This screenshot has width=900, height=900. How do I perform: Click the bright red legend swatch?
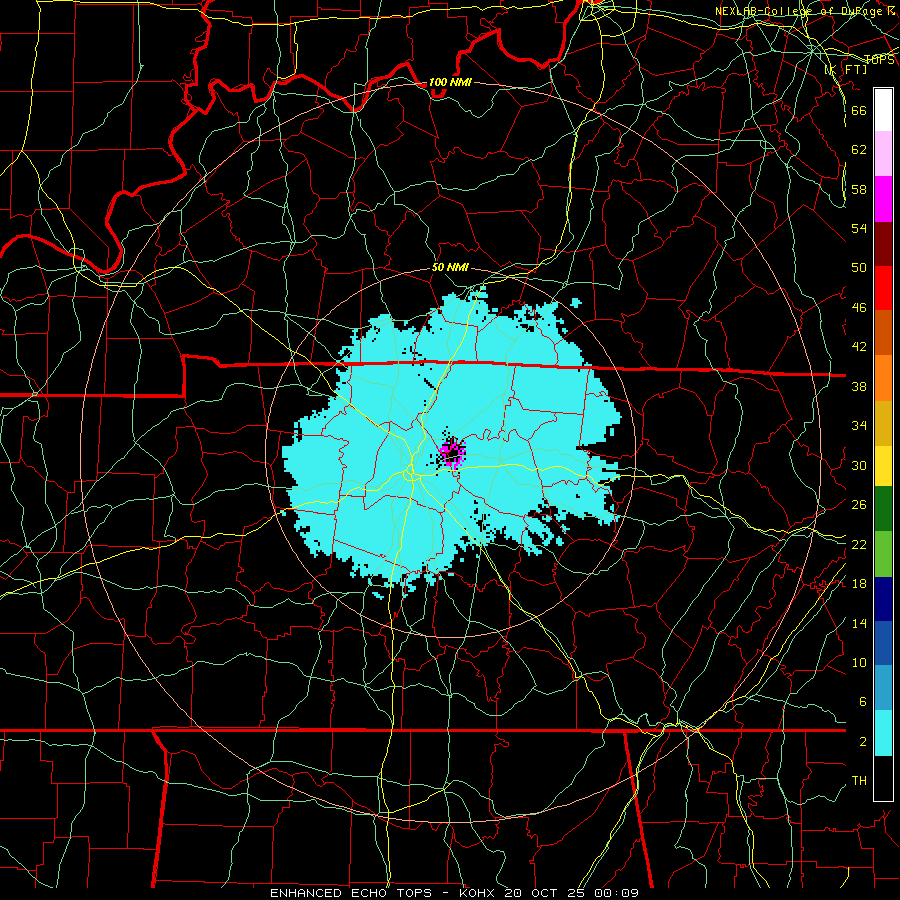click(x=883, y=288)
